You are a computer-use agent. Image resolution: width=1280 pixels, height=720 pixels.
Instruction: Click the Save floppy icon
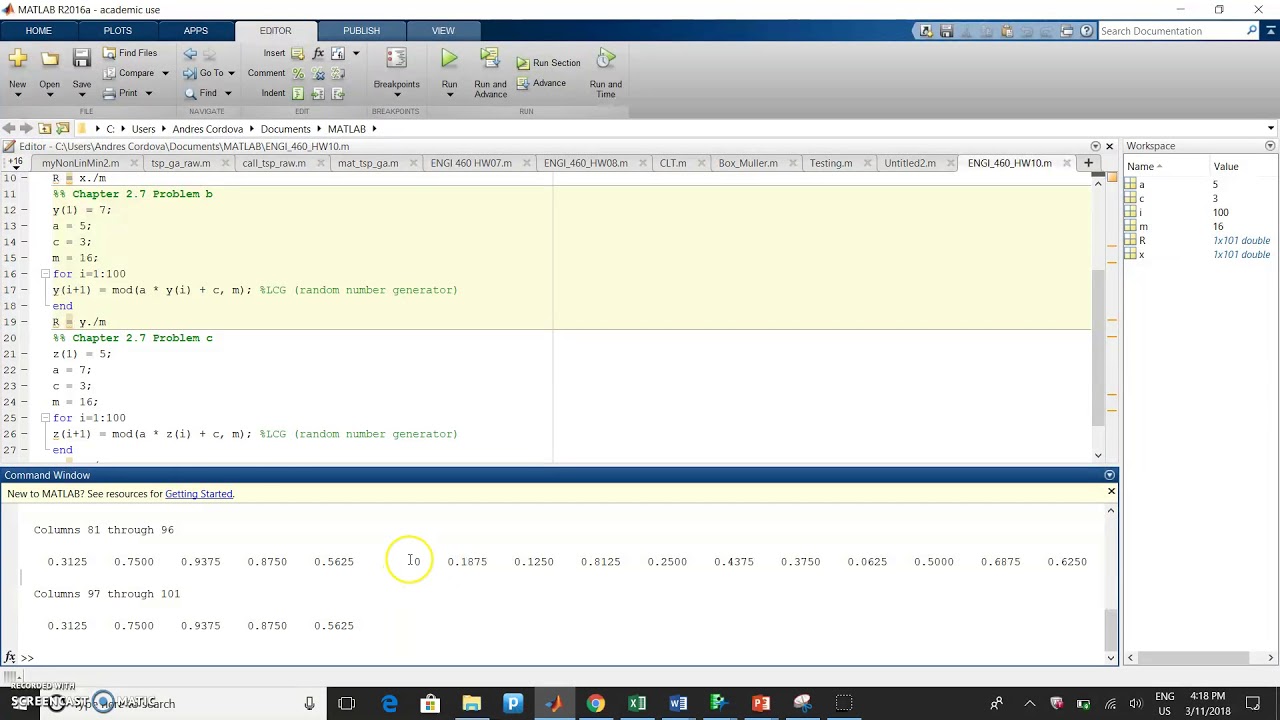tap(81, 59)
